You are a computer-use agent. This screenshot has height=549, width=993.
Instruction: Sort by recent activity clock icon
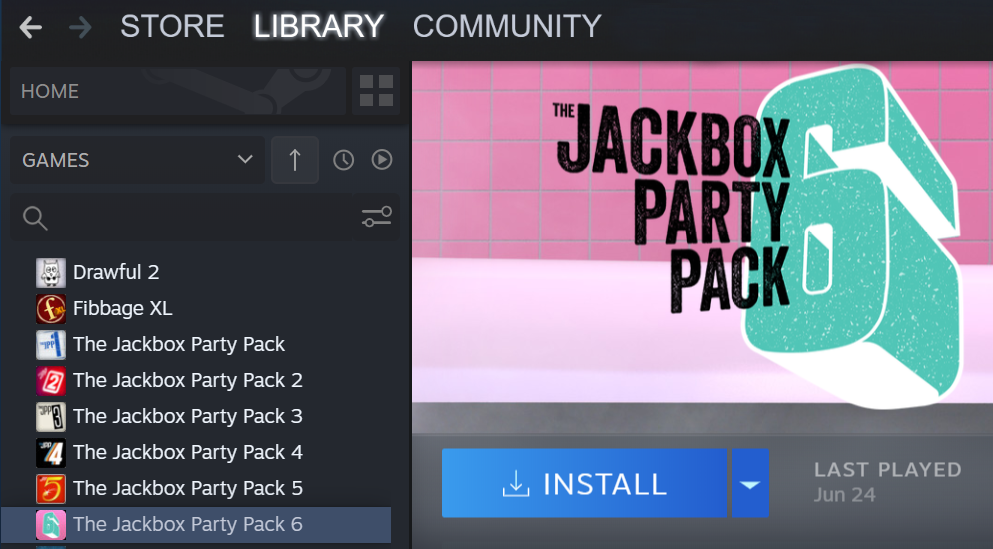[343, 160]
